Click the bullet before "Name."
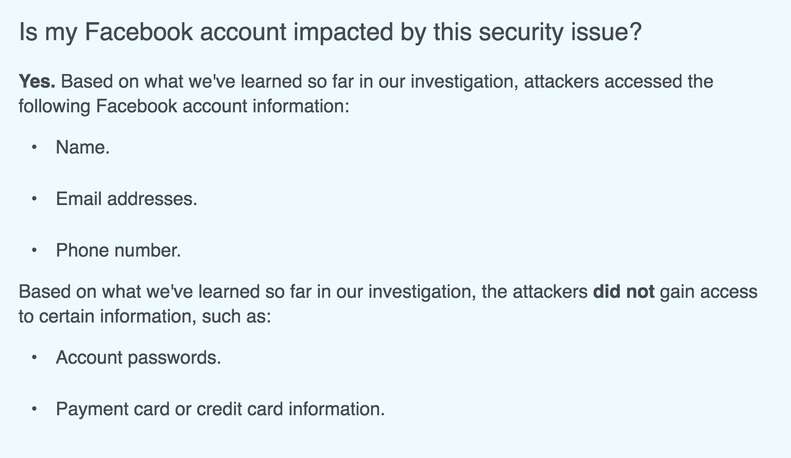The image size is (791, 458). point(34,147)
